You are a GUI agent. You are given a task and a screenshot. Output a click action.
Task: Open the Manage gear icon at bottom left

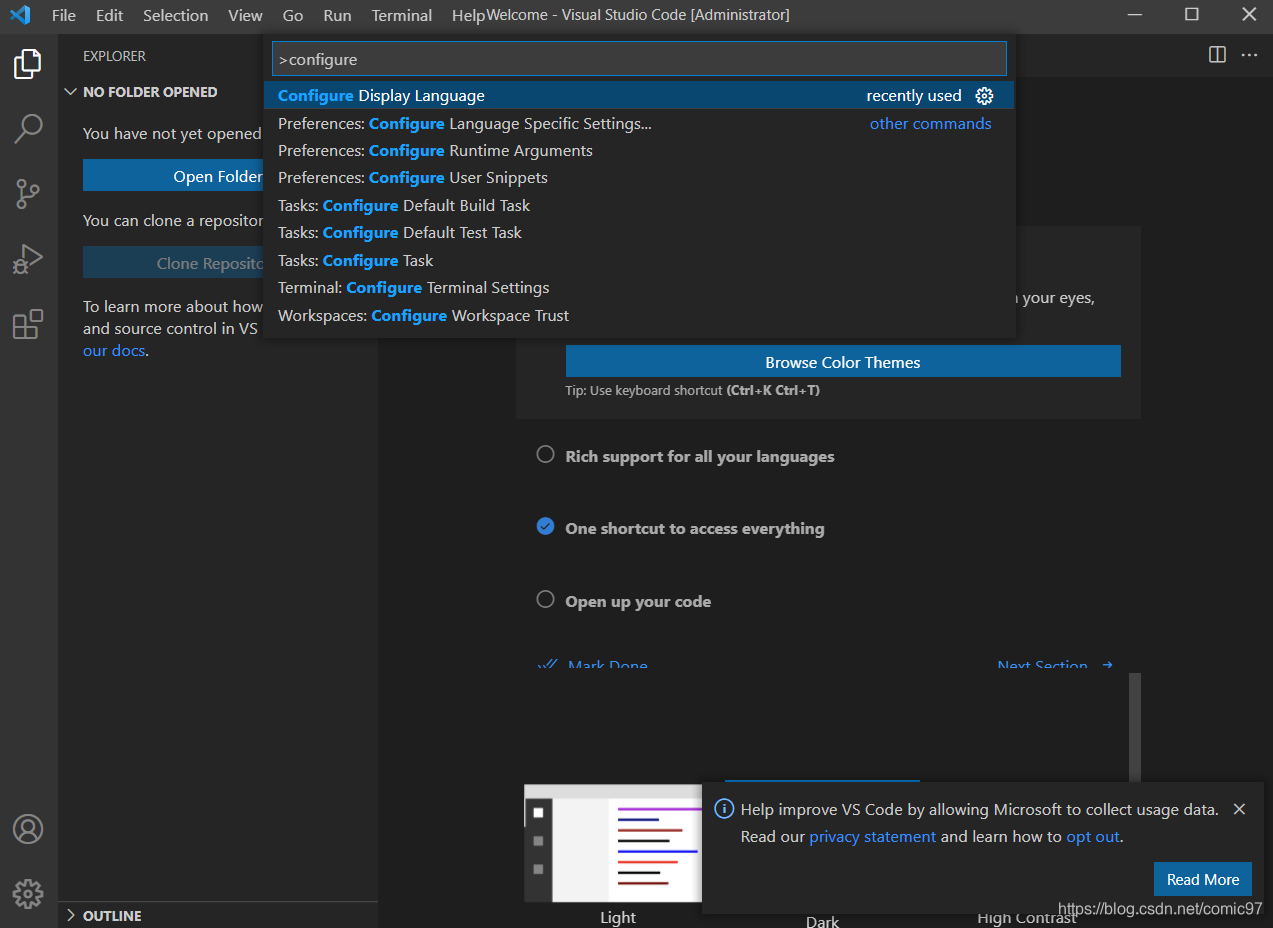pyautogui.click(x=28, y=893)
